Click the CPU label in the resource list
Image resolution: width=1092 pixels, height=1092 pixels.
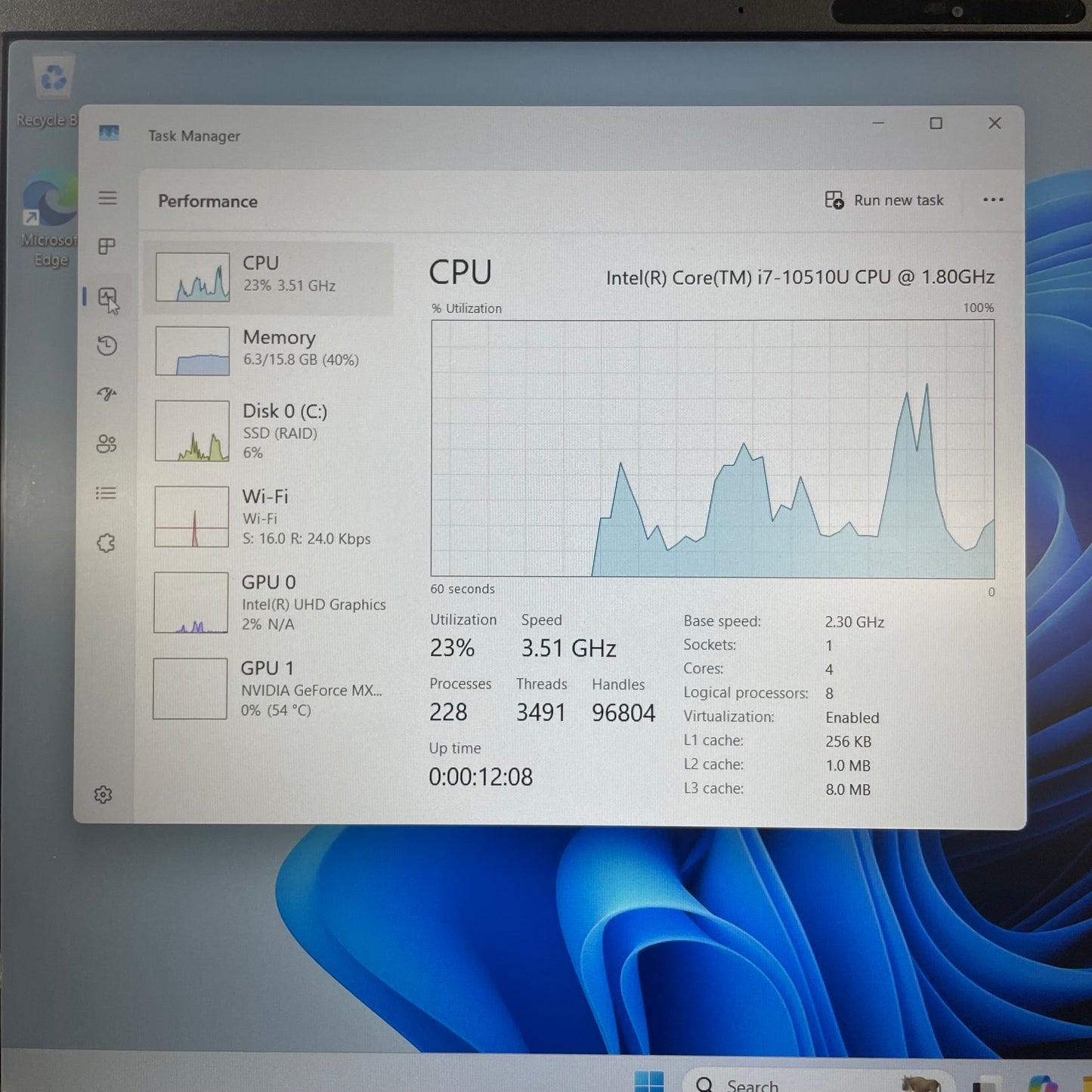coord(261,263)
